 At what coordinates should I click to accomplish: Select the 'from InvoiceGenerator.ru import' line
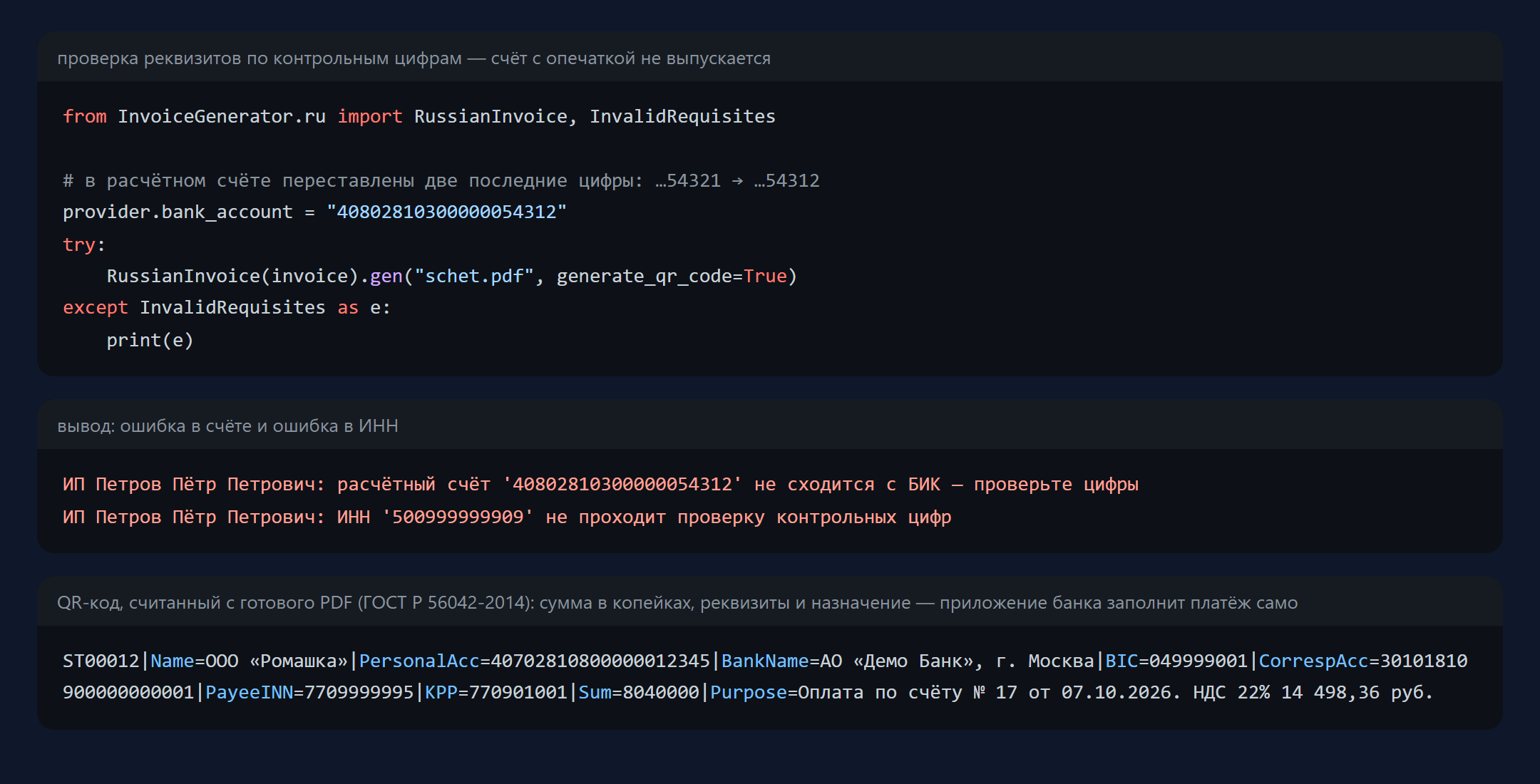(419, 116)
